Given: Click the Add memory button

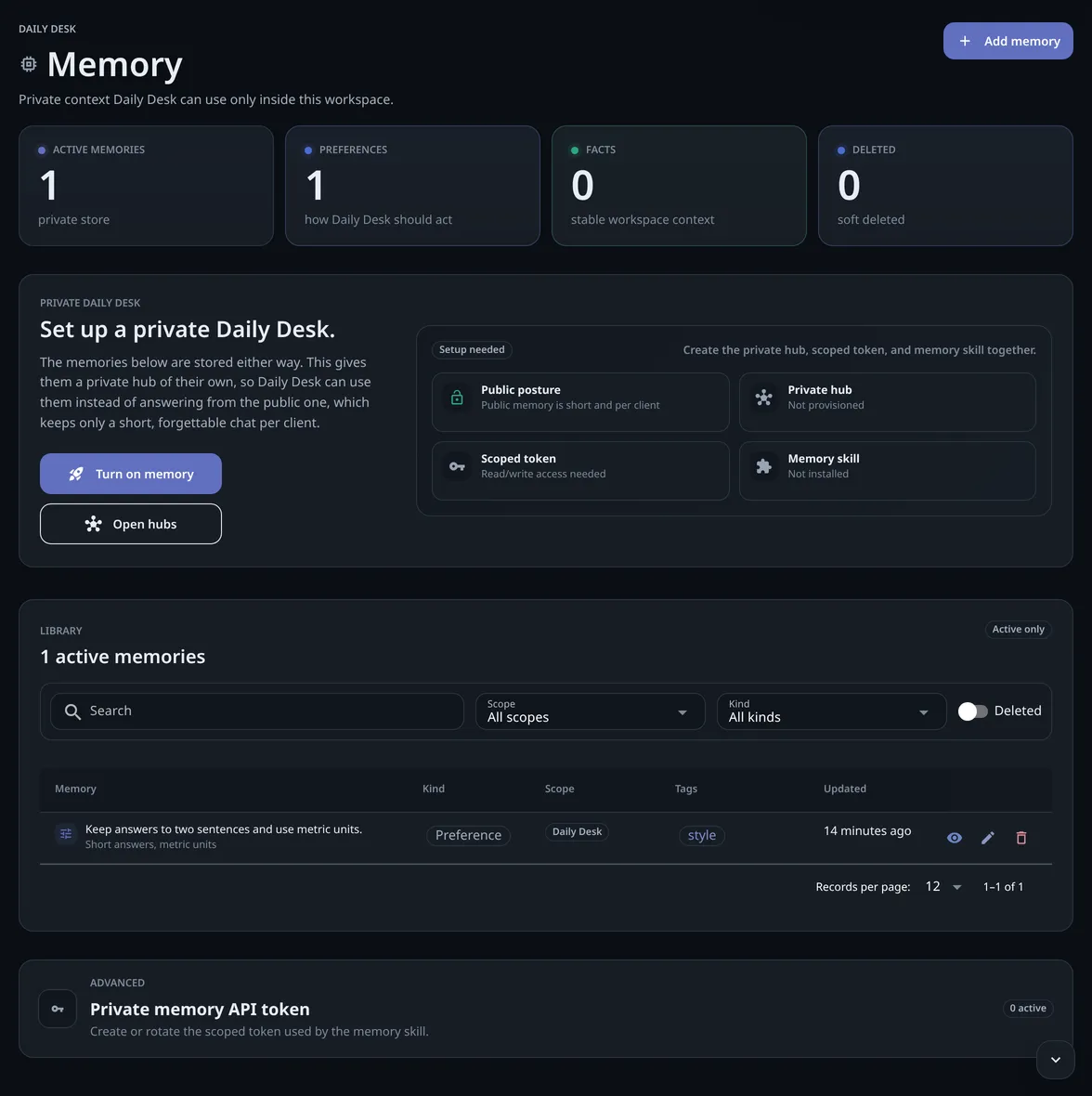Looking at the screenshot, I should [x=1007, y=41].
